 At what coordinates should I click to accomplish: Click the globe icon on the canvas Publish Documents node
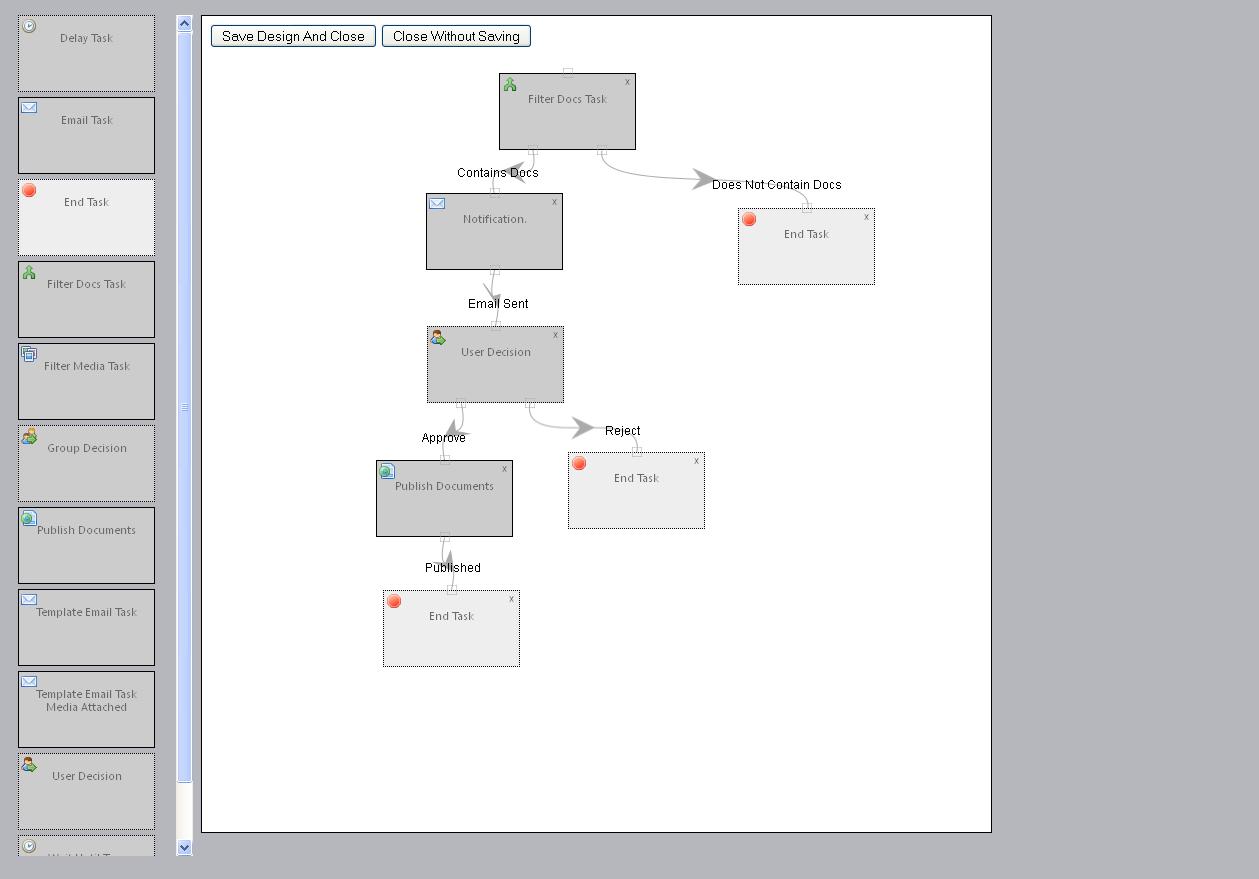click(x=387, y=472)
